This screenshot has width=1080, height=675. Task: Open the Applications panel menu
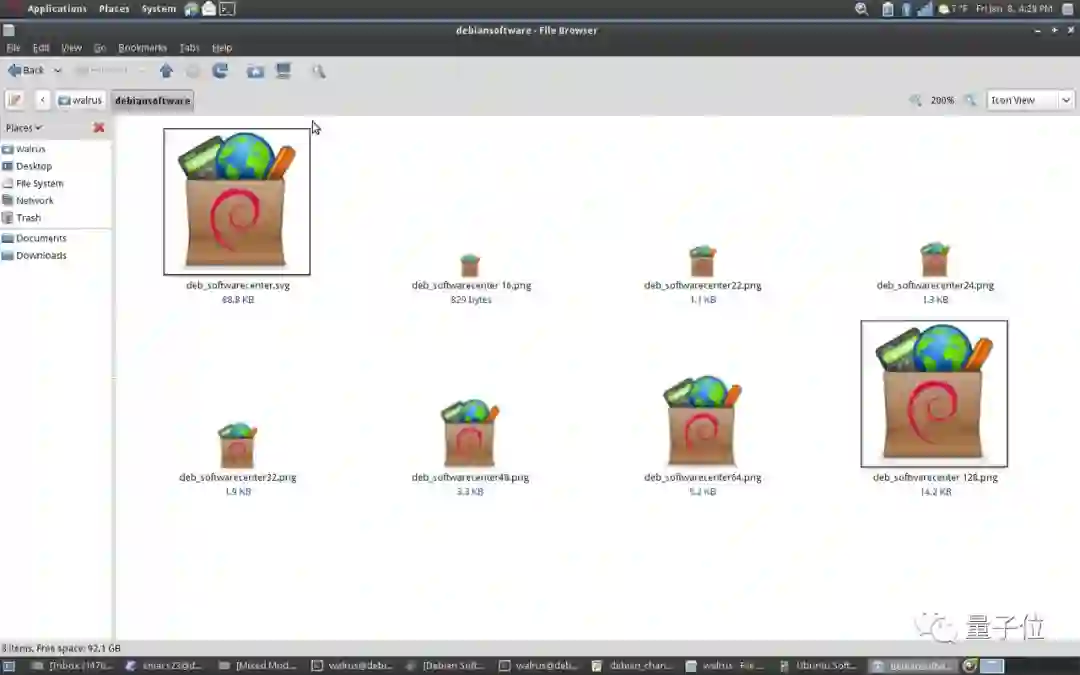[x=56, y=9]
